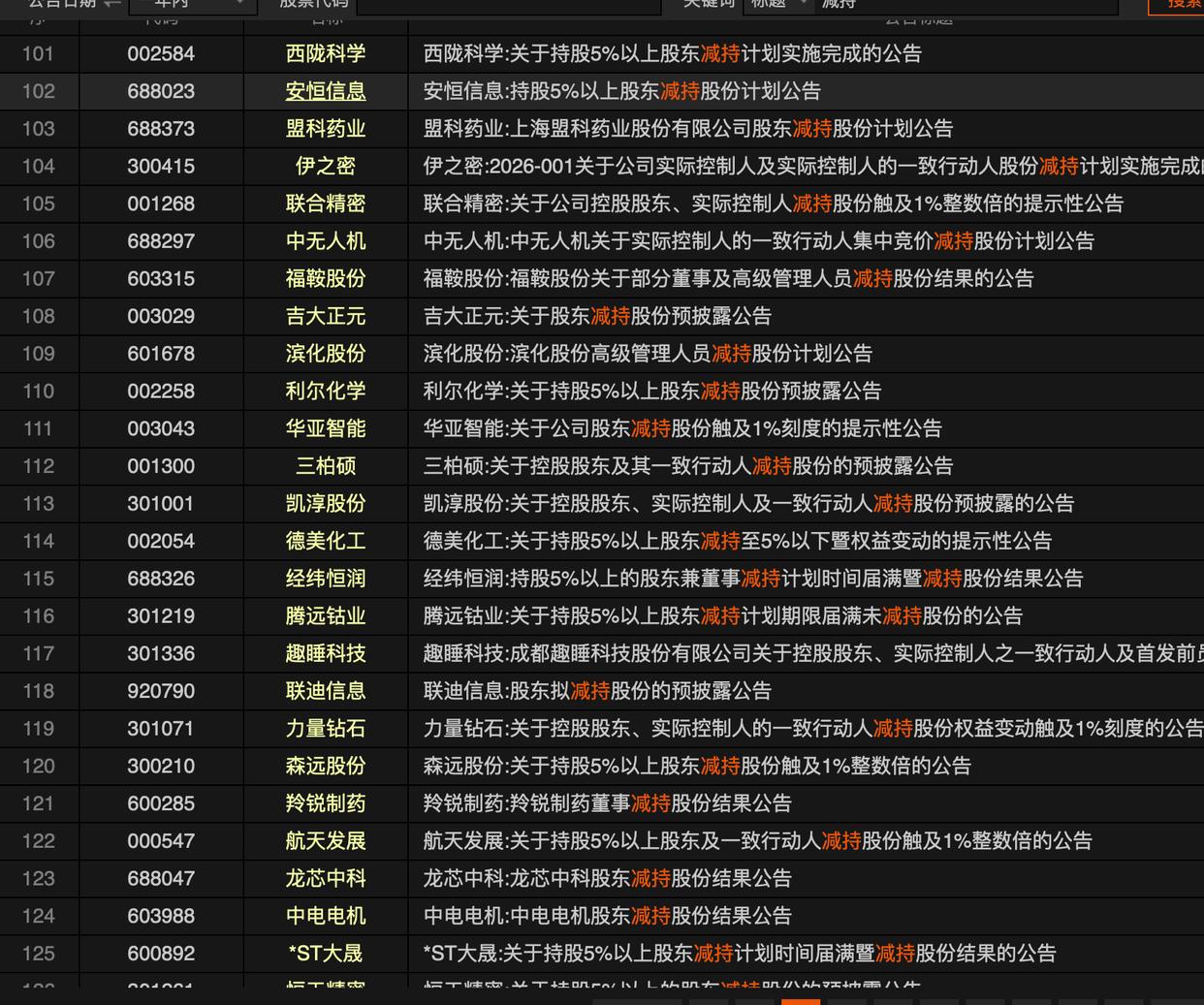
Task: Open 趣睡科技 成都趣睡科技 announcement title
Action: [x=812, y=653]
